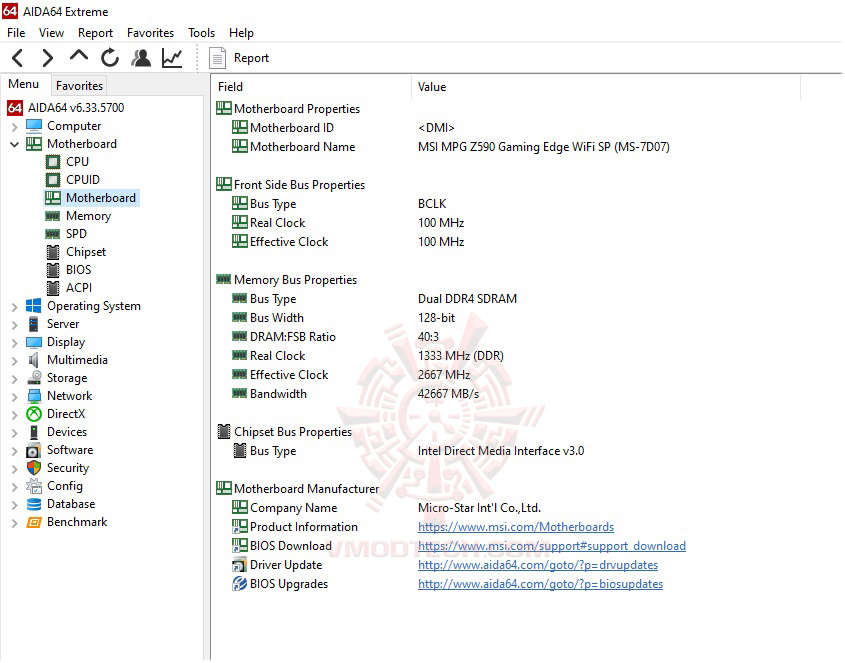Expand the Benchmark node
The image size is (845, 663).
pos(15,523)
